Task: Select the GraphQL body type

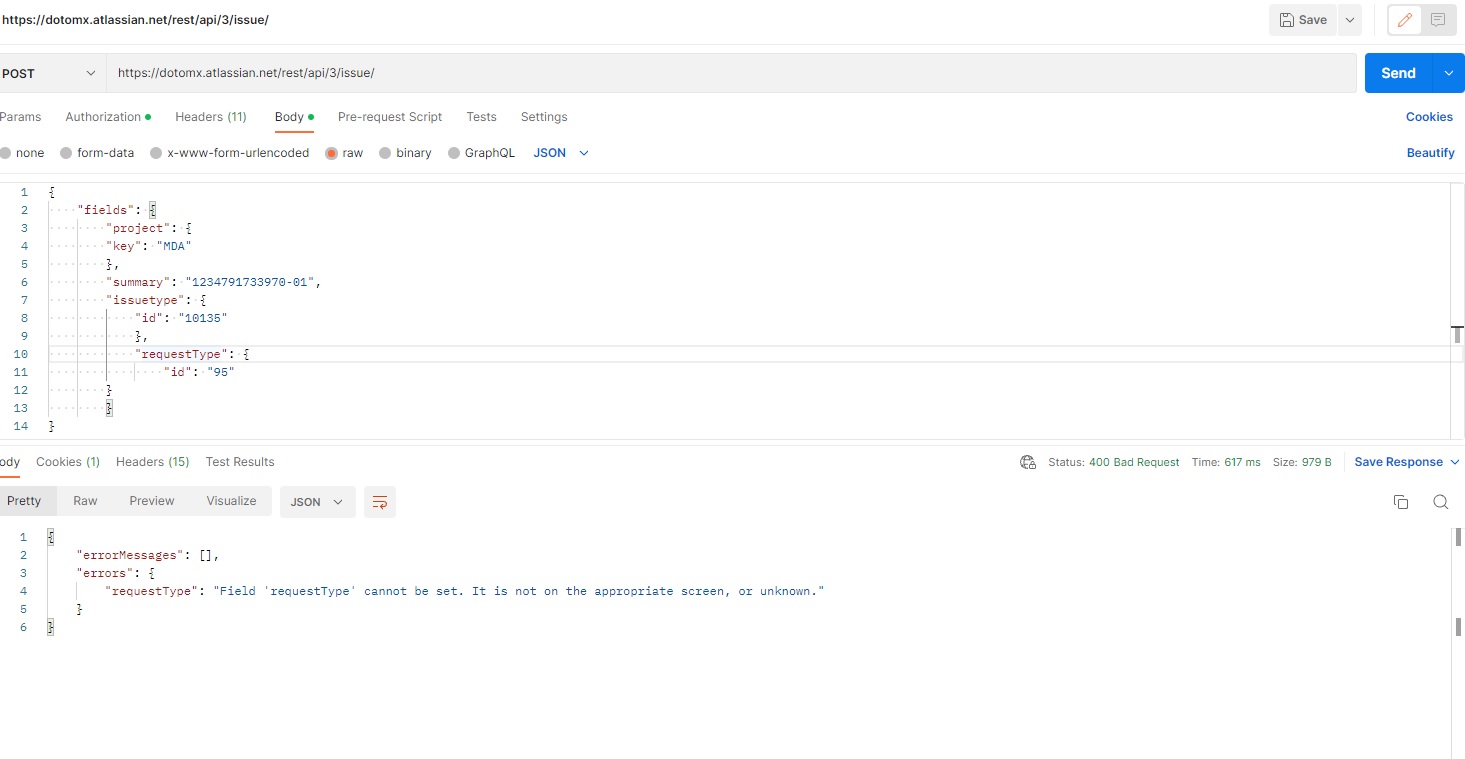Action: click(x=481, y=153)
